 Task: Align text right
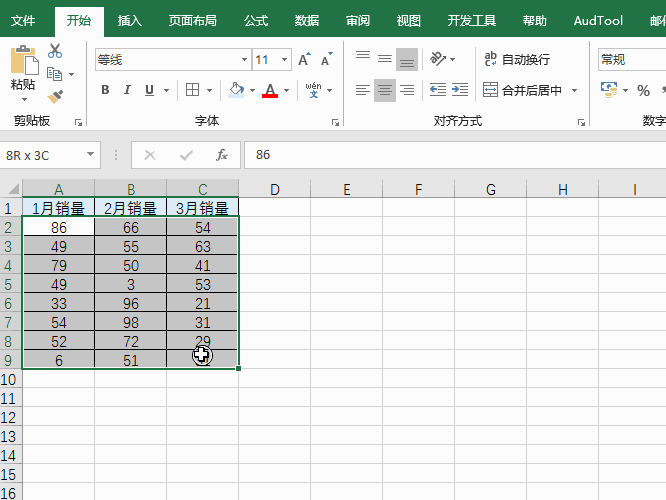pyautogui.click(x=407, y=90)
